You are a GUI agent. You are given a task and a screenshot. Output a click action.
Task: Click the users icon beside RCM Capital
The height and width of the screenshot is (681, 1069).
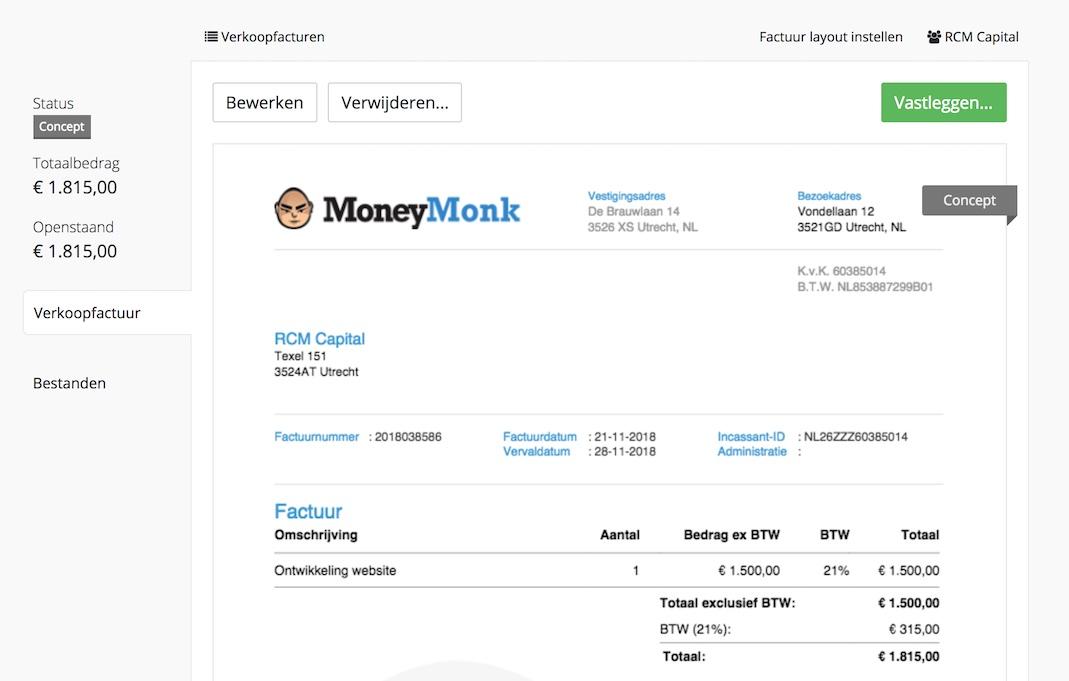(934, 37)
